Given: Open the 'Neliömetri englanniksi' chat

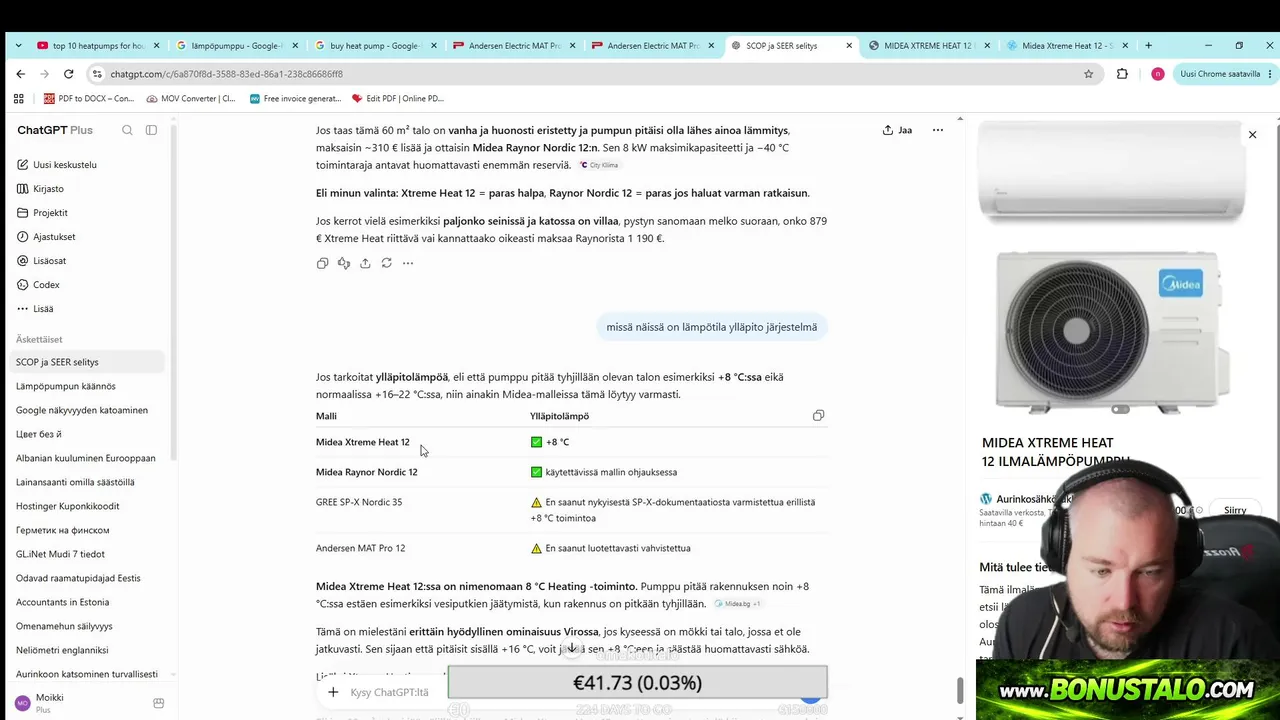Looking at the screenshot, I should point(88,650).
